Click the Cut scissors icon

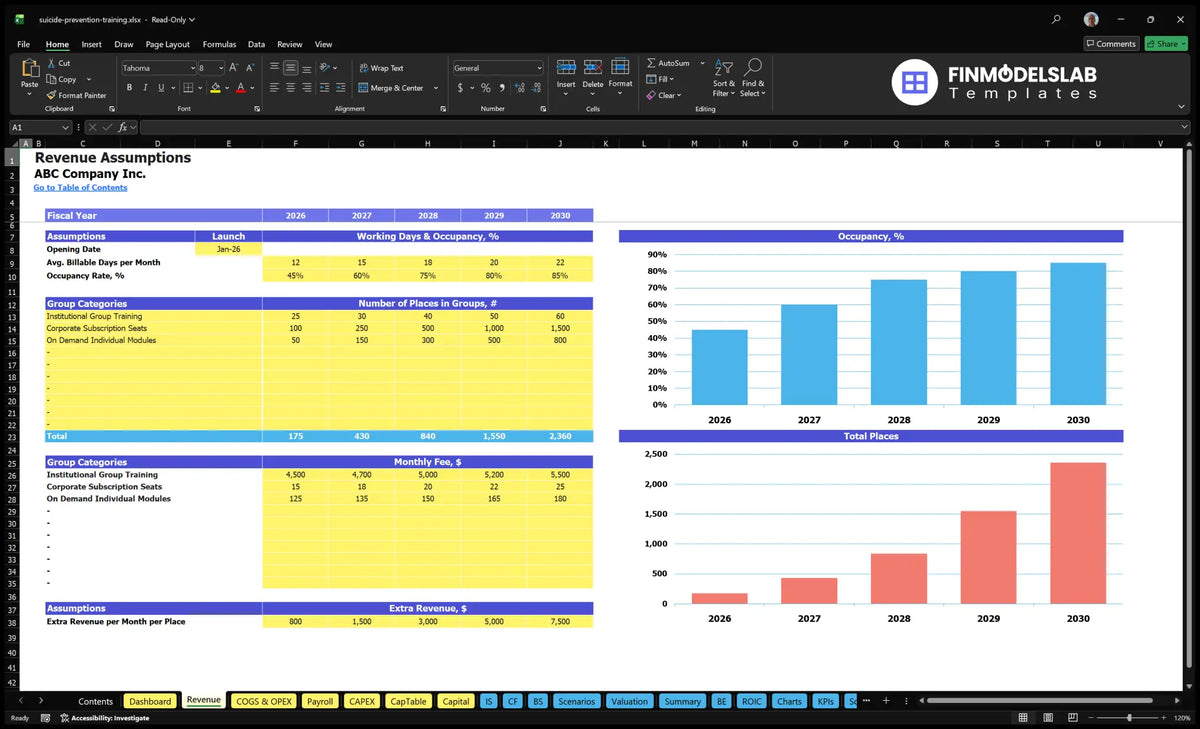coord(51,63)
